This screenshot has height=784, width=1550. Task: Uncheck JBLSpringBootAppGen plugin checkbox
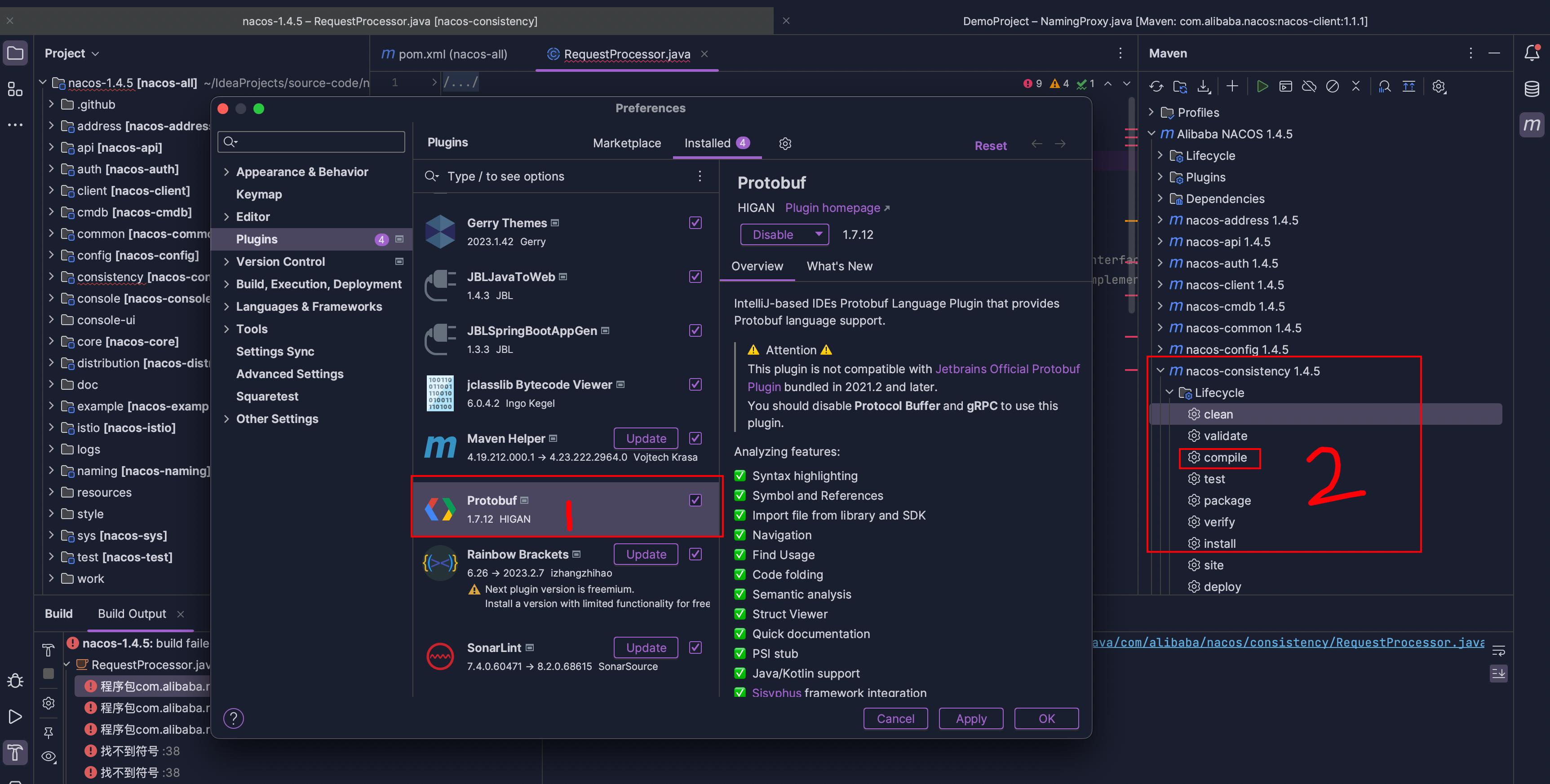coord(695,330)
